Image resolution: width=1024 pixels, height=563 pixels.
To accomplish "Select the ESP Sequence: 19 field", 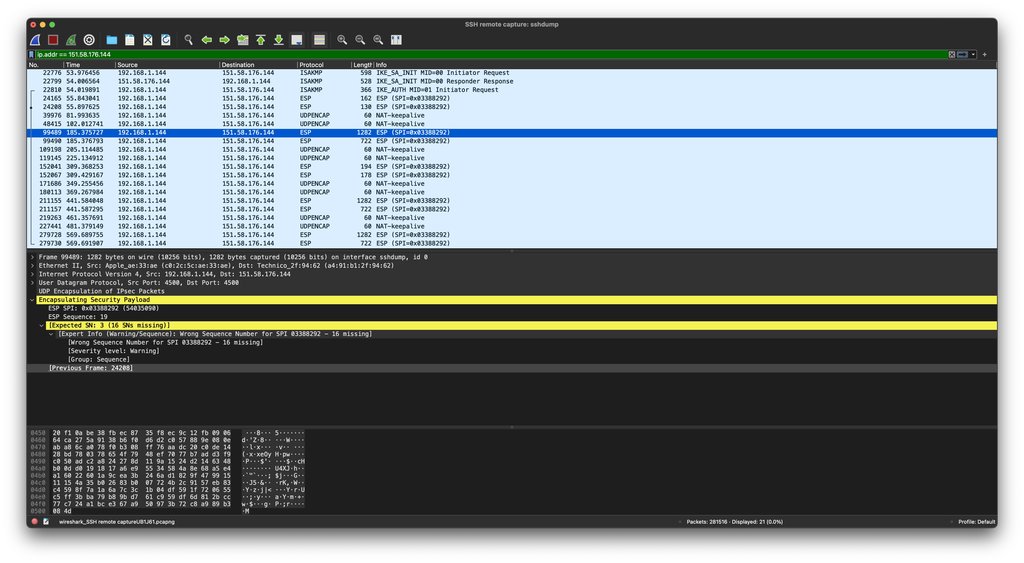I will point(78,317).
